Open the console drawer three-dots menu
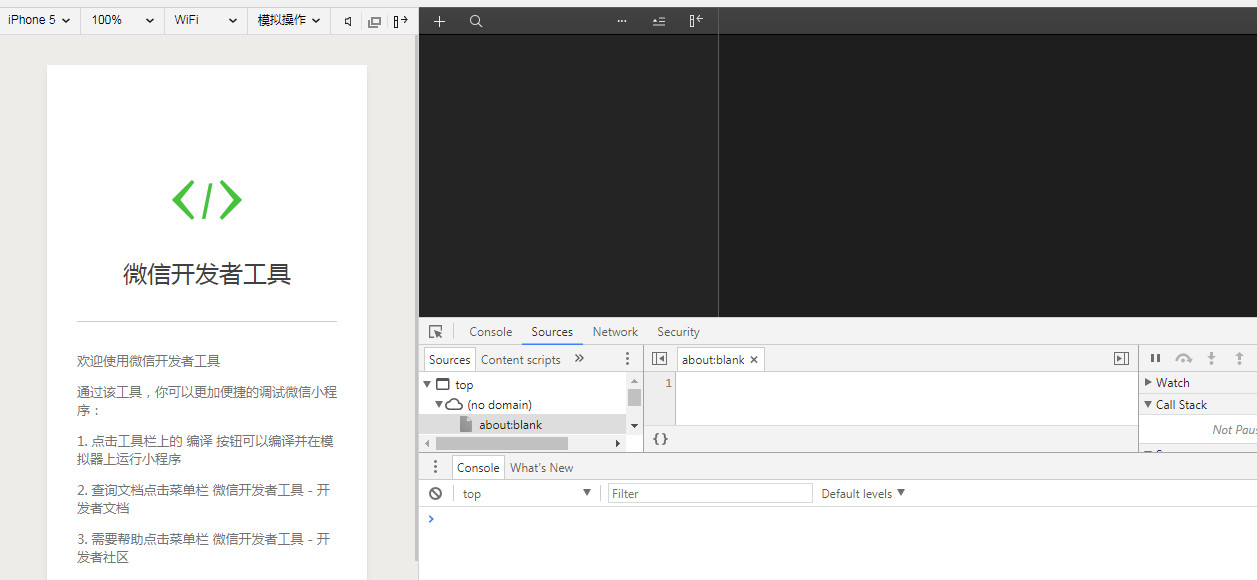 [435, 467]
